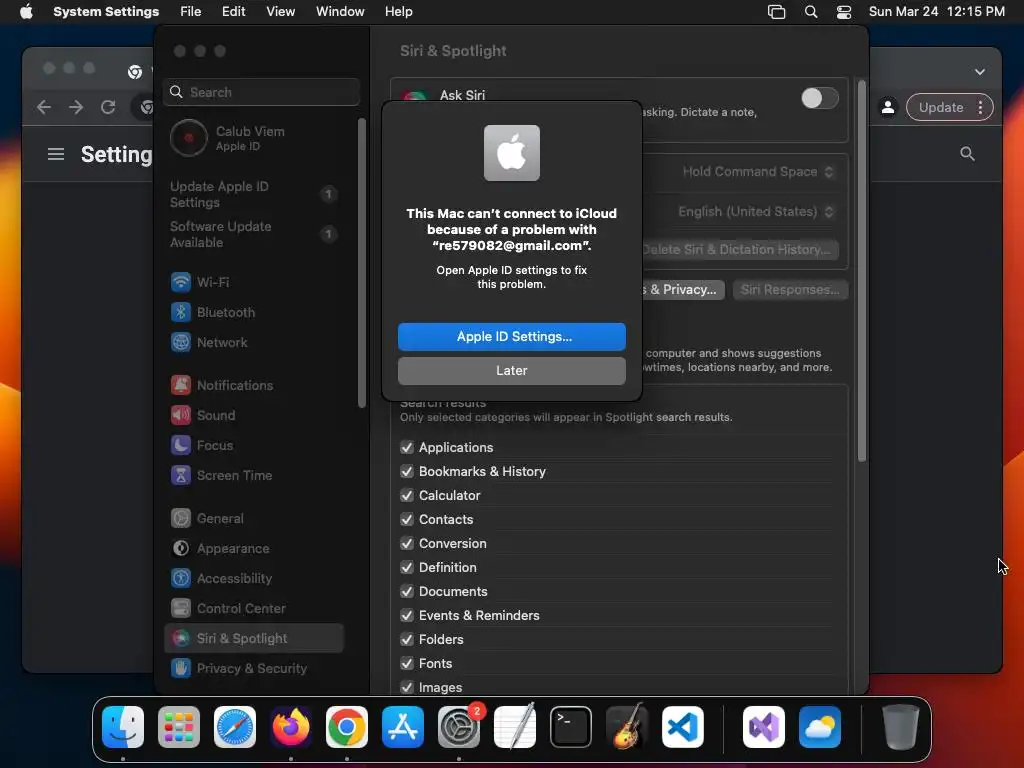
Task: Click search icon in Chrome Settings page
Action: 967,154
